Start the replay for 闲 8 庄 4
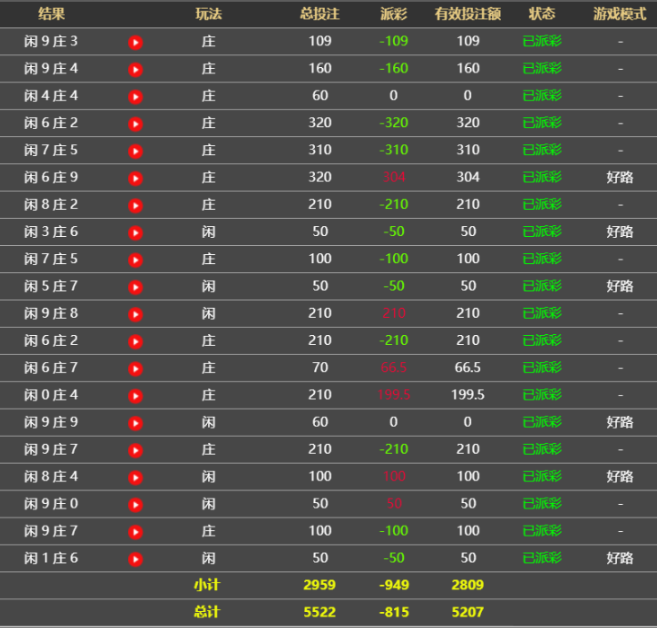Screen dimensions: 657x628 [x=136, y=477]
